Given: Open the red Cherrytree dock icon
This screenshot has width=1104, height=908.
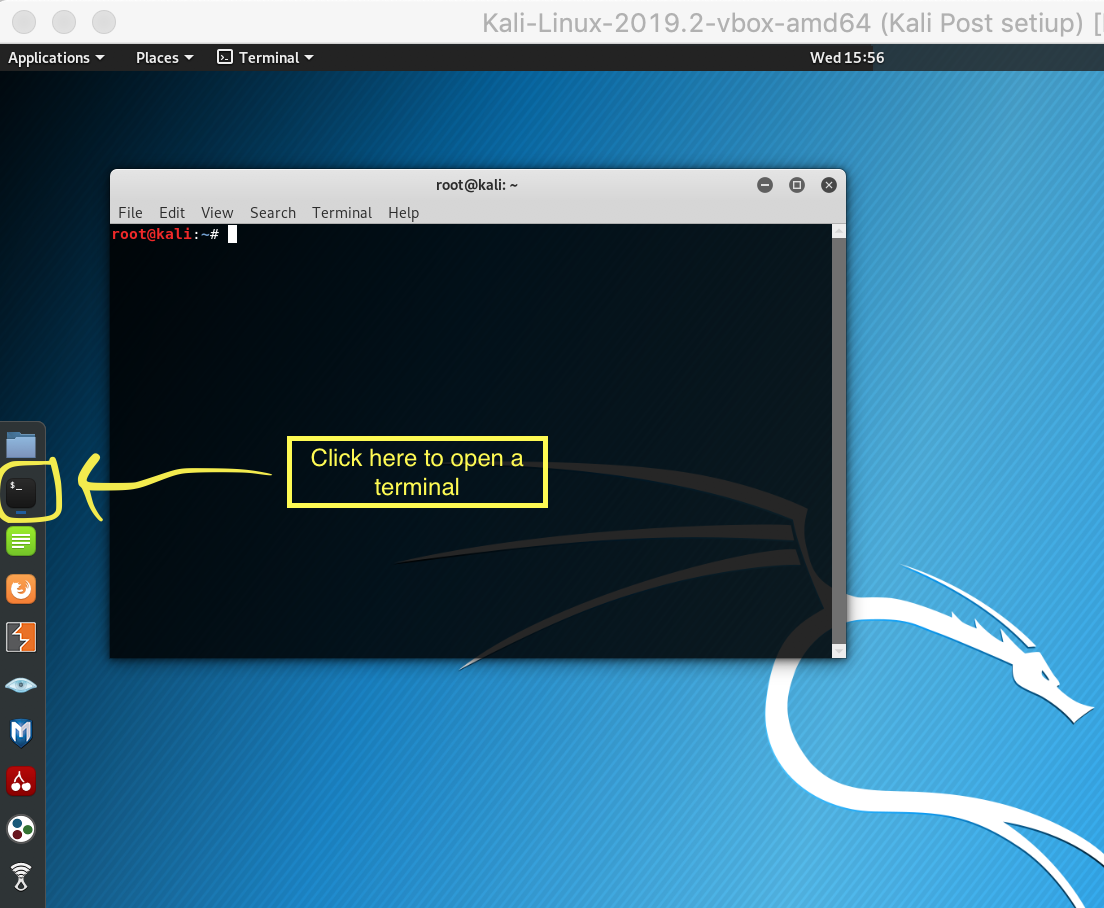Looking at the screenshot, I should [21, 781].
